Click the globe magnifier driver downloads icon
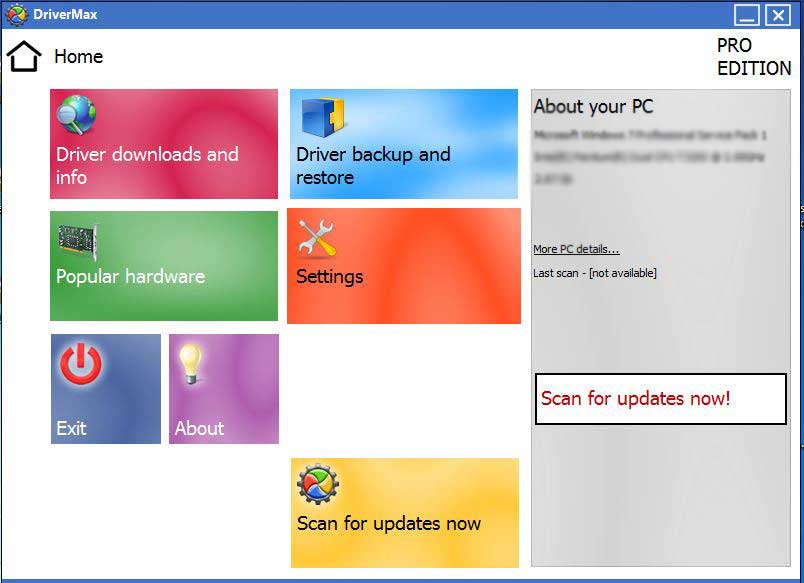 [x=76, y=114]
